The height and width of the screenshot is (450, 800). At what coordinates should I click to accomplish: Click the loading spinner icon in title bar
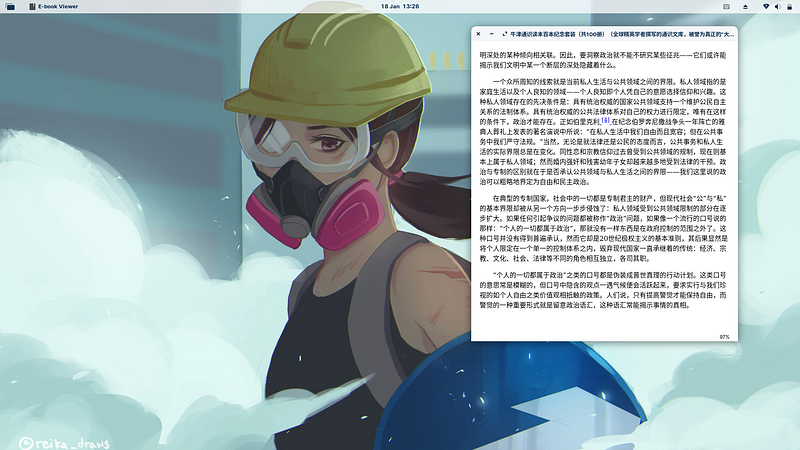coord(505,34)
